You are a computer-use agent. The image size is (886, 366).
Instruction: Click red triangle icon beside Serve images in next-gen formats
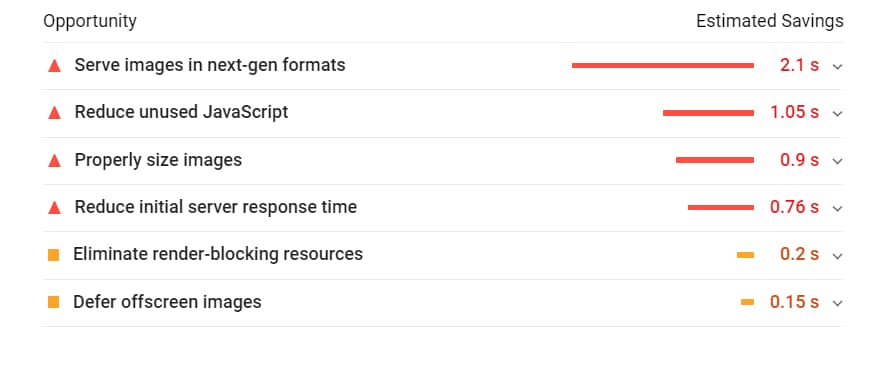(x=54, y=66)
